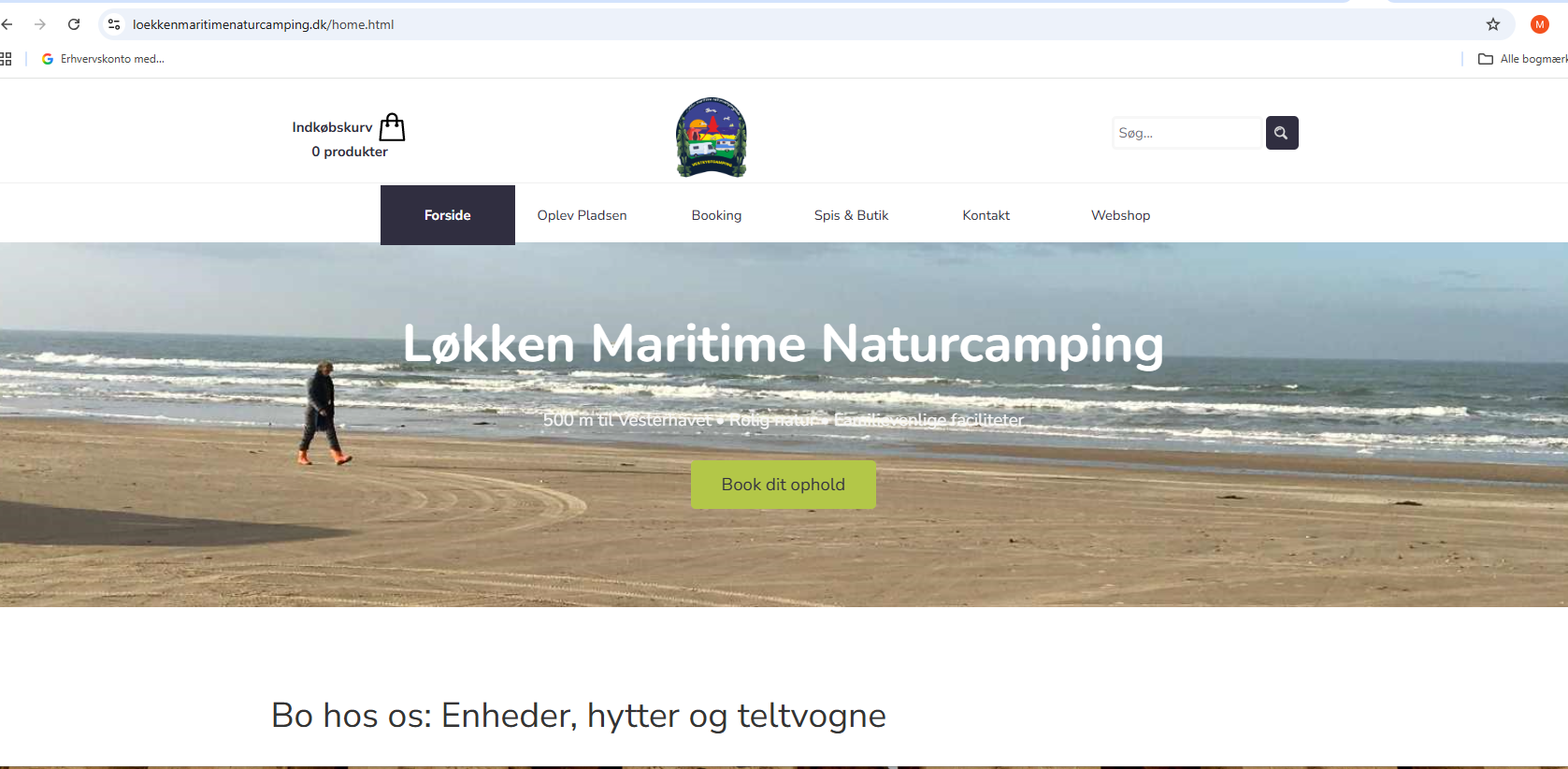Open the Kontakt page
Image resolution: width=1568 pixels, height=769 pixels.
click(x=985, y=215)
